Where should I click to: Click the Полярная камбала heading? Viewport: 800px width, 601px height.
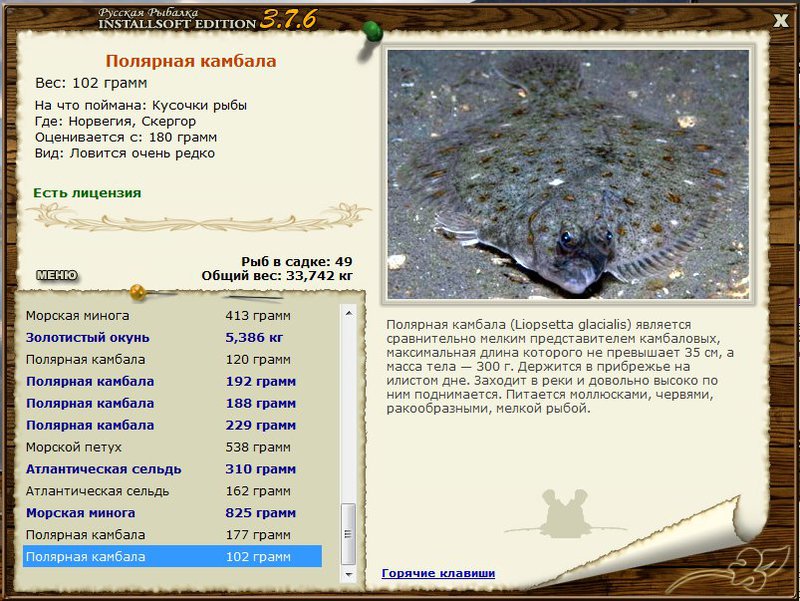(191, 61)
